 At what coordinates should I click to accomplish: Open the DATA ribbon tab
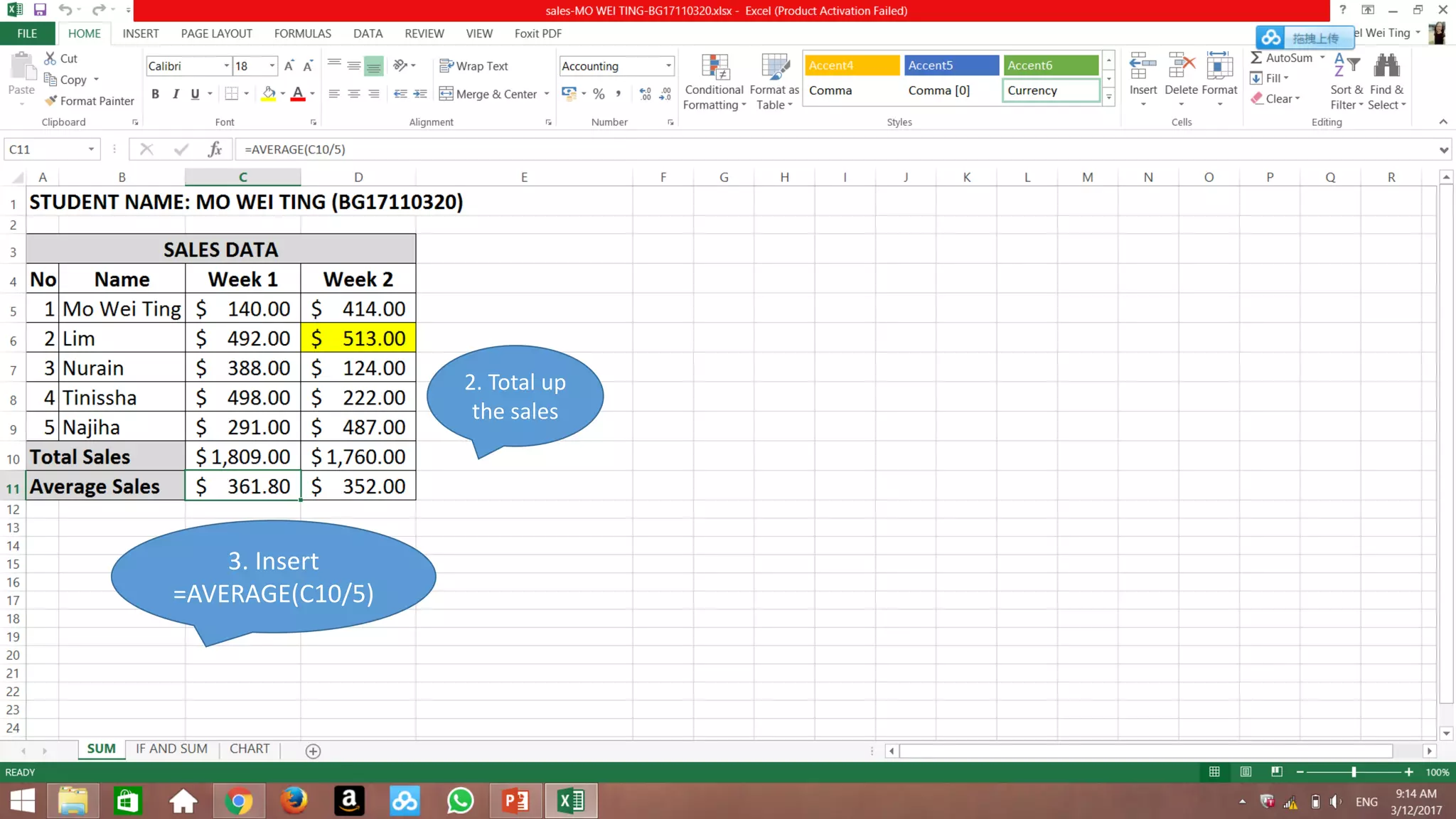368,33
